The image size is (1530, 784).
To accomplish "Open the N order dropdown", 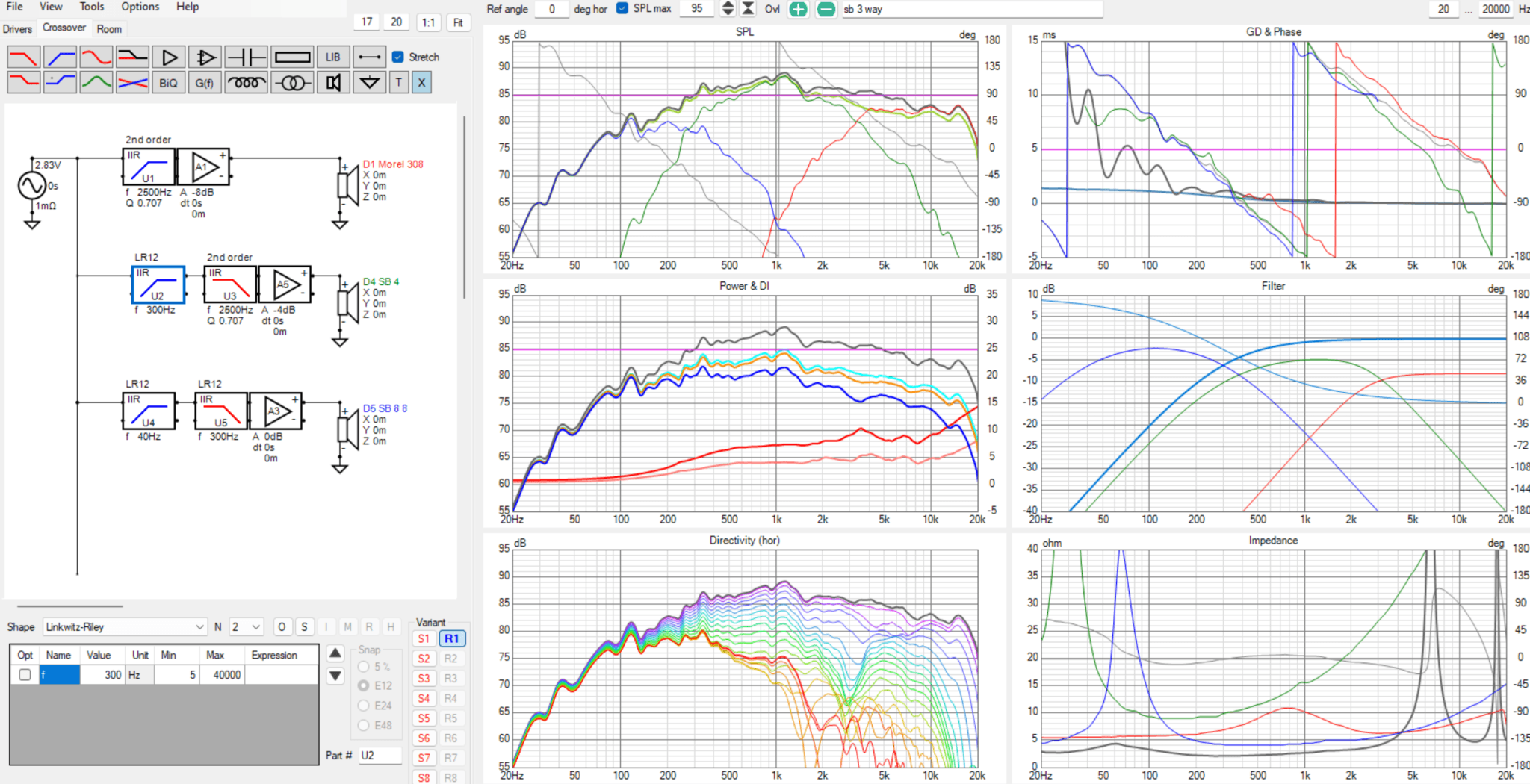I will (247, 626).
